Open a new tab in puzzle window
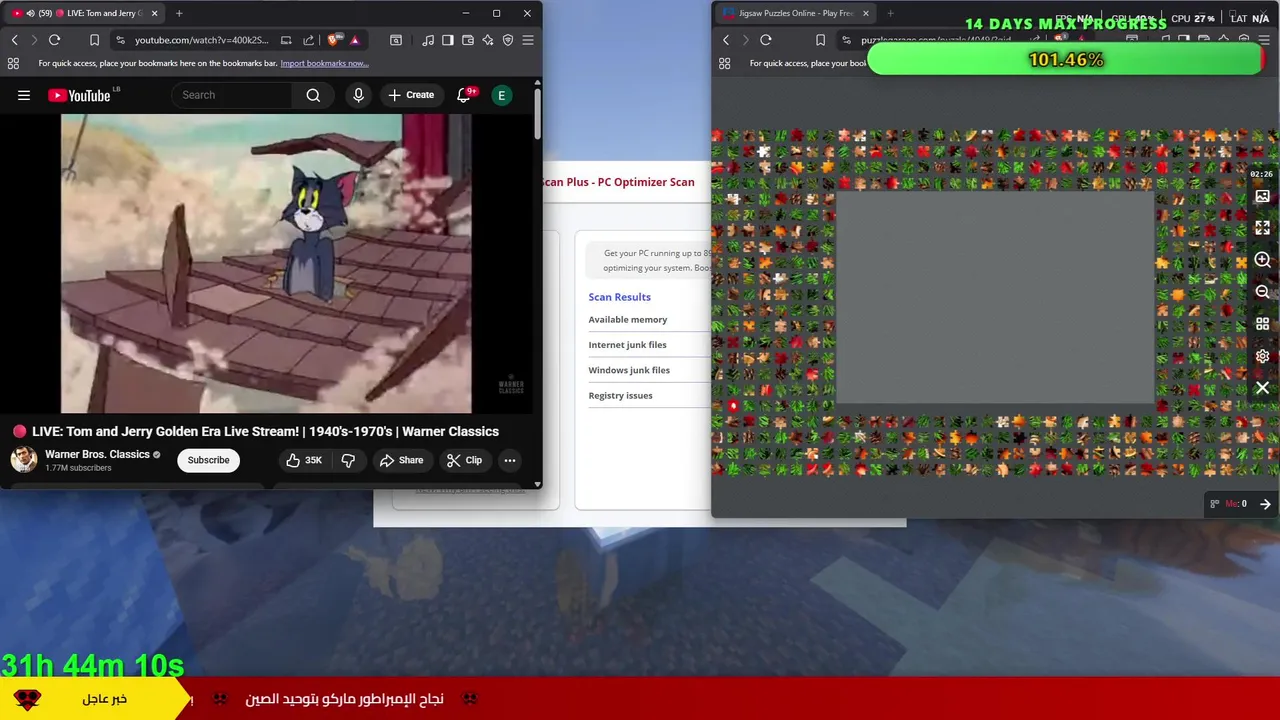This screenshot has width=1280, height=720. [890, 13]
